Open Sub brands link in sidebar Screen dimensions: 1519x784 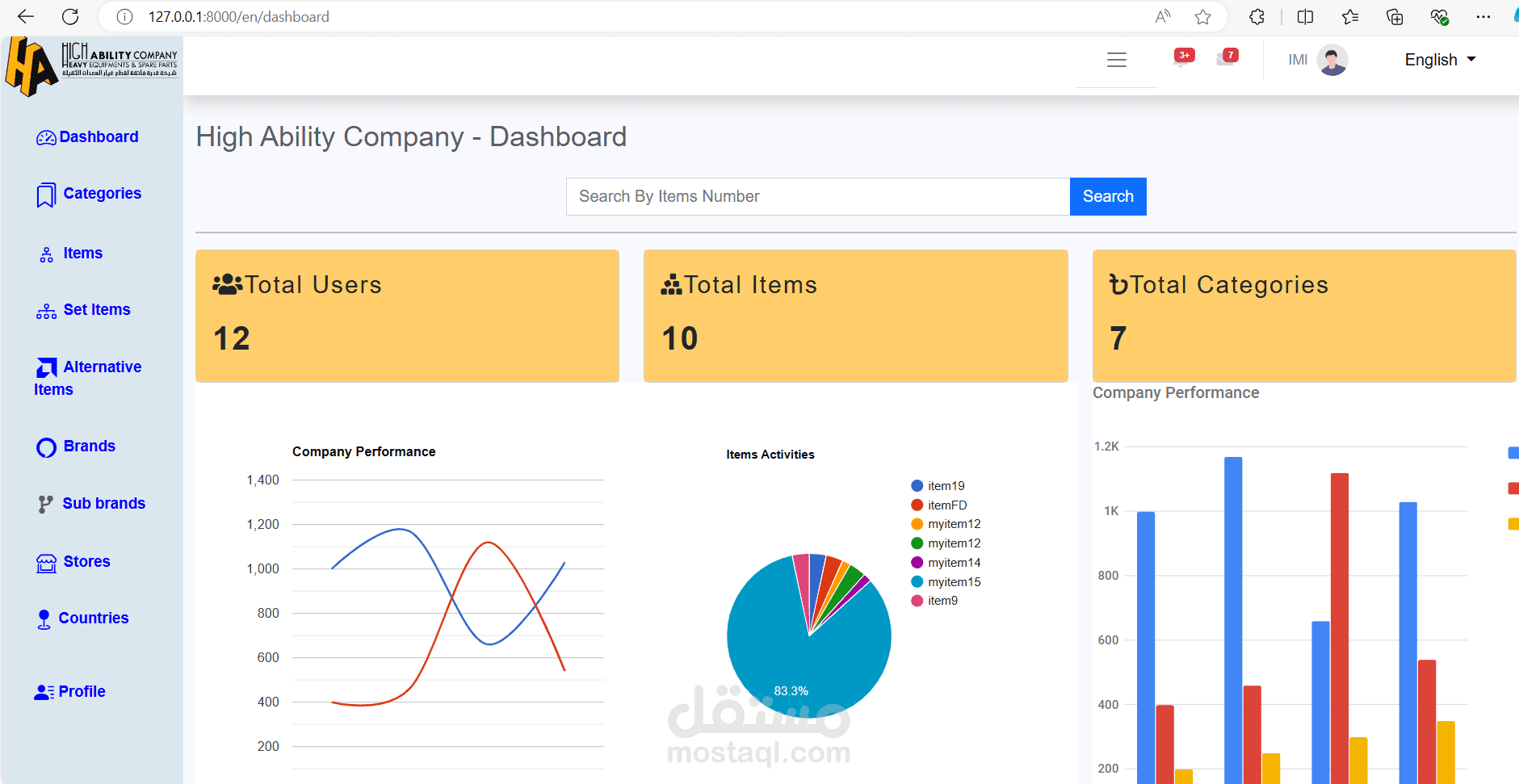(104, 503)
